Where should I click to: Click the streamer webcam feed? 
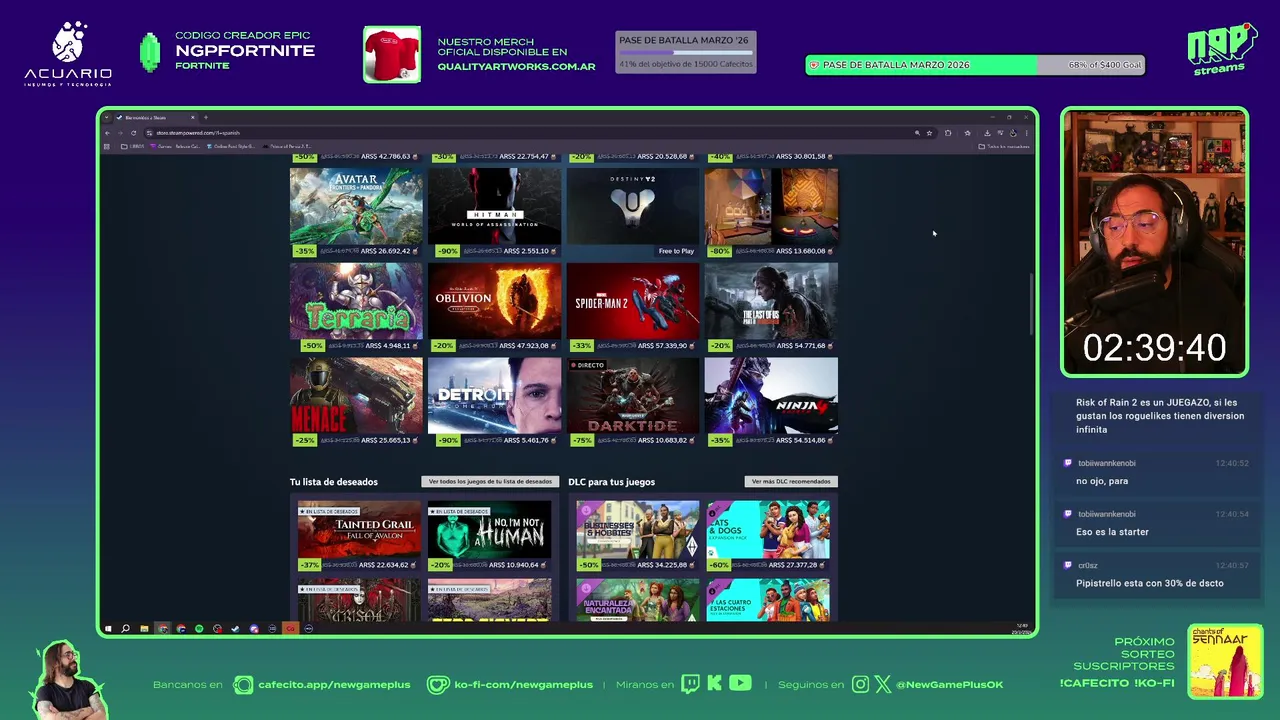tap(1155, 243)
